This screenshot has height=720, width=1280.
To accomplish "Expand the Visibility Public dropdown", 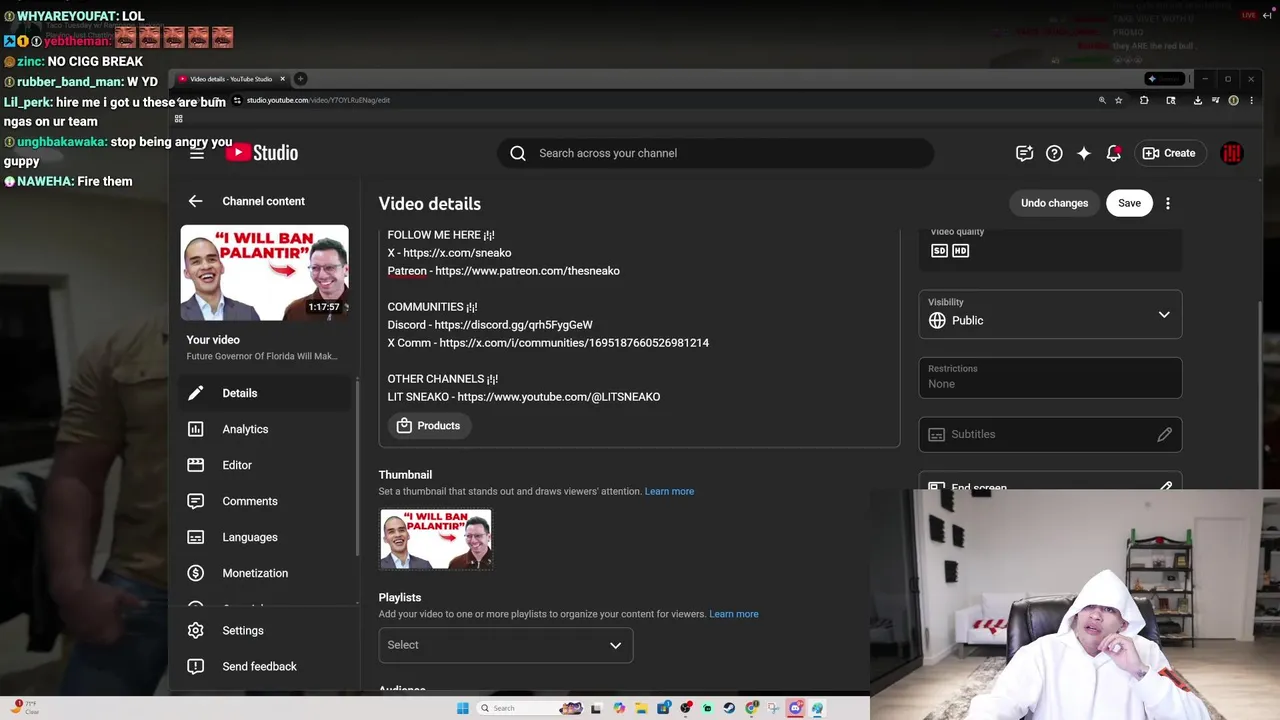I will [1050, 315].
